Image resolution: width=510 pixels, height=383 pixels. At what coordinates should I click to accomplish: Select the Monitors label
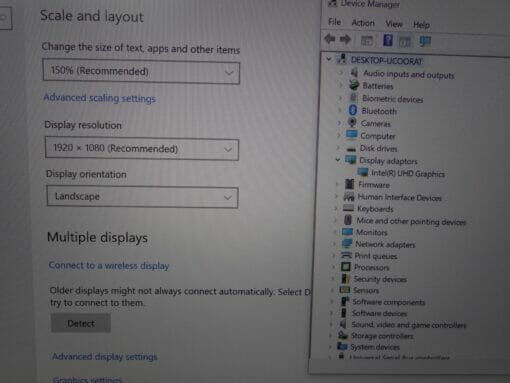372,232
